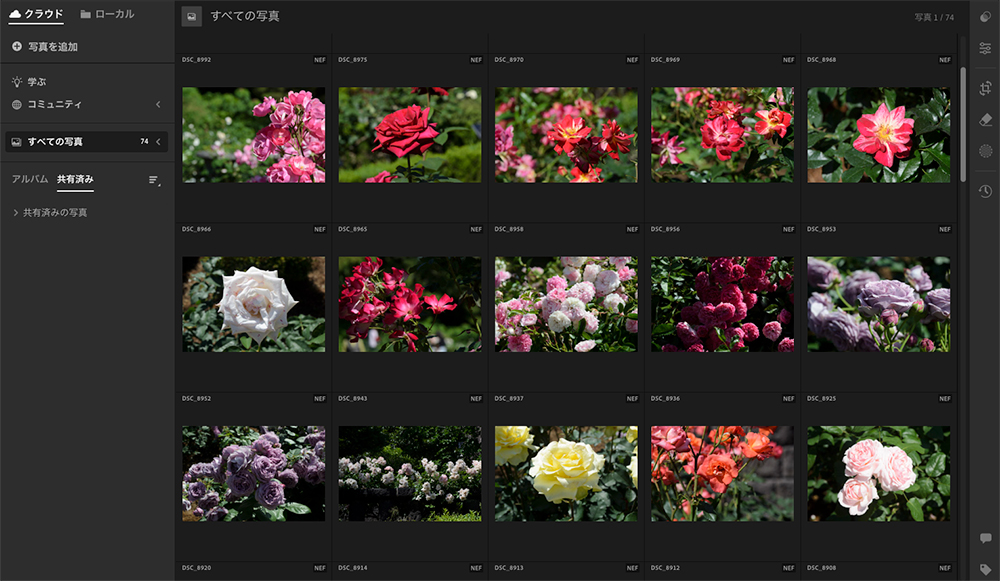Select photo DSC_8992 pink roses thumbnail

(254, 135)
